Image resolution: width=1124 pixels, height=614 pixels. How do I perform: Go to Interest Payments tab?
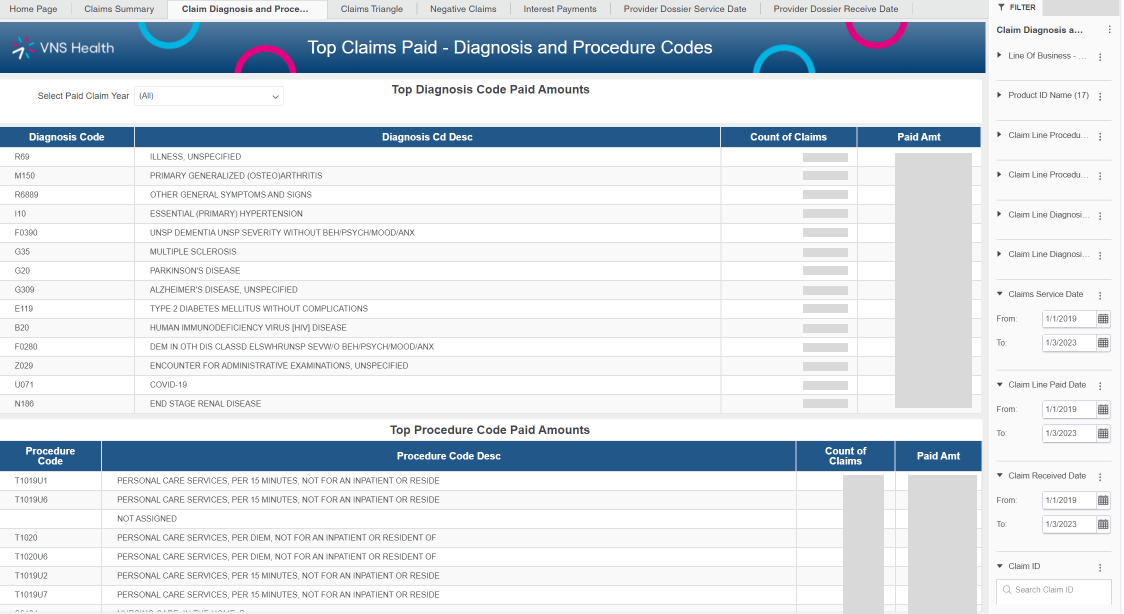point(560,9)
